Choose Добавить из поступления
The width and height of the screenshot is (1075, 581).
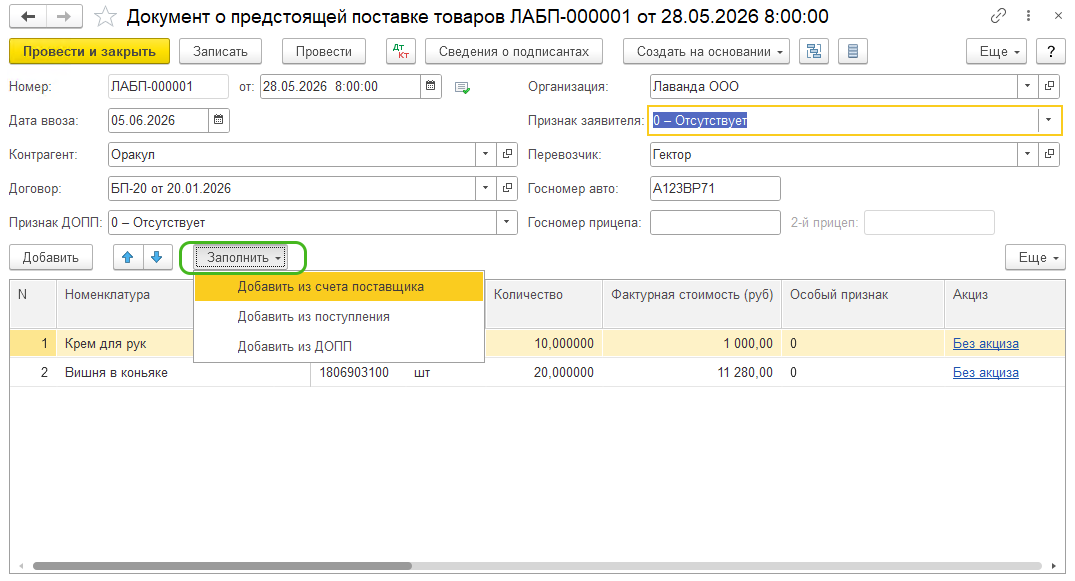click(339, 317)
